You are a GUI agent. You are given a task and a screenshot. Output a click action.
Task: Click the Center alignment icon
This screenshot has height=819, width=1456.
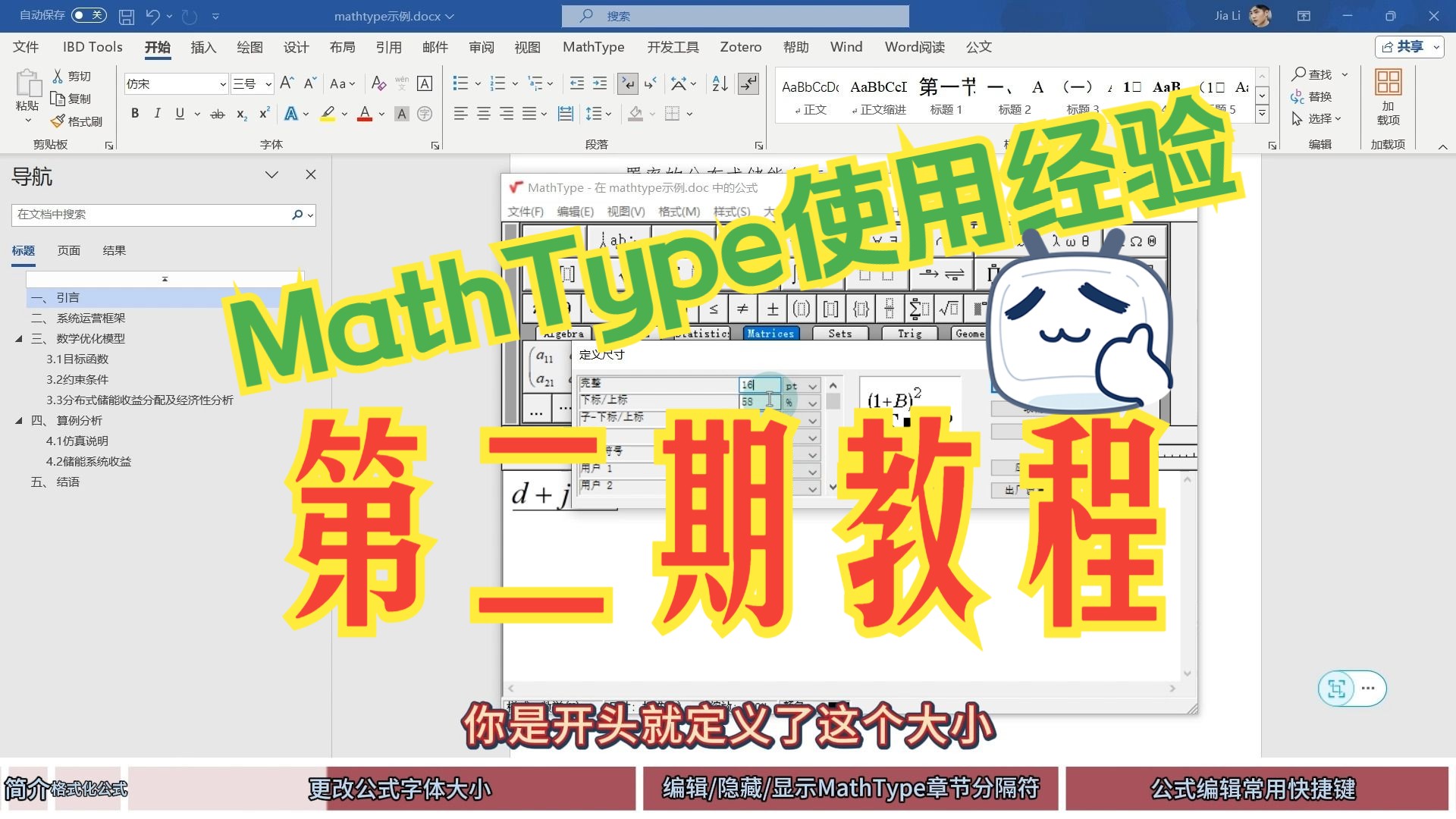[x=483, y=114]
